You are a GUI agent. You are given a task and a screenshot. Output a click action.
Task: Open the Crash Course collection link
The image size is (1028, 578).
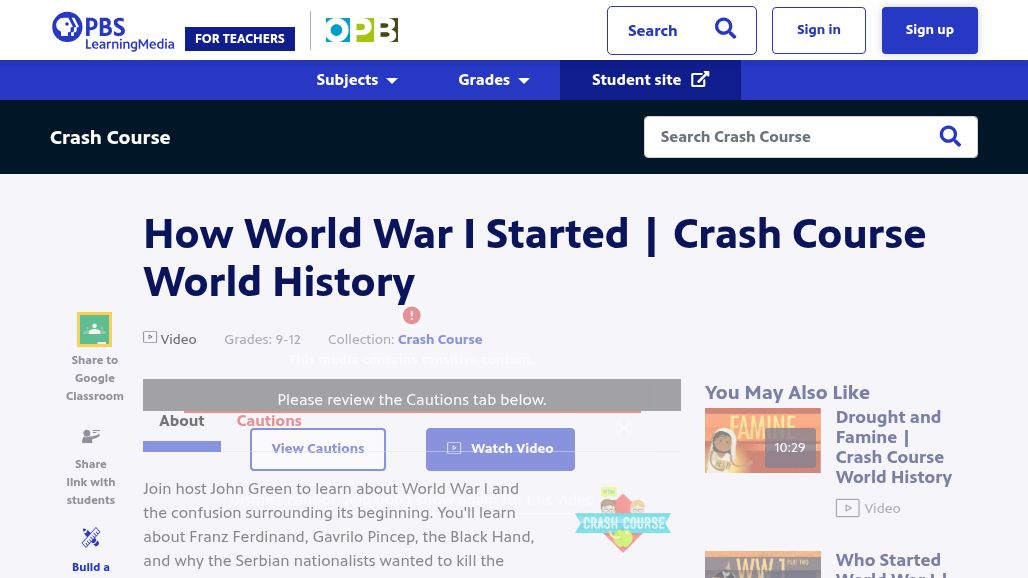tap(440, 339)
